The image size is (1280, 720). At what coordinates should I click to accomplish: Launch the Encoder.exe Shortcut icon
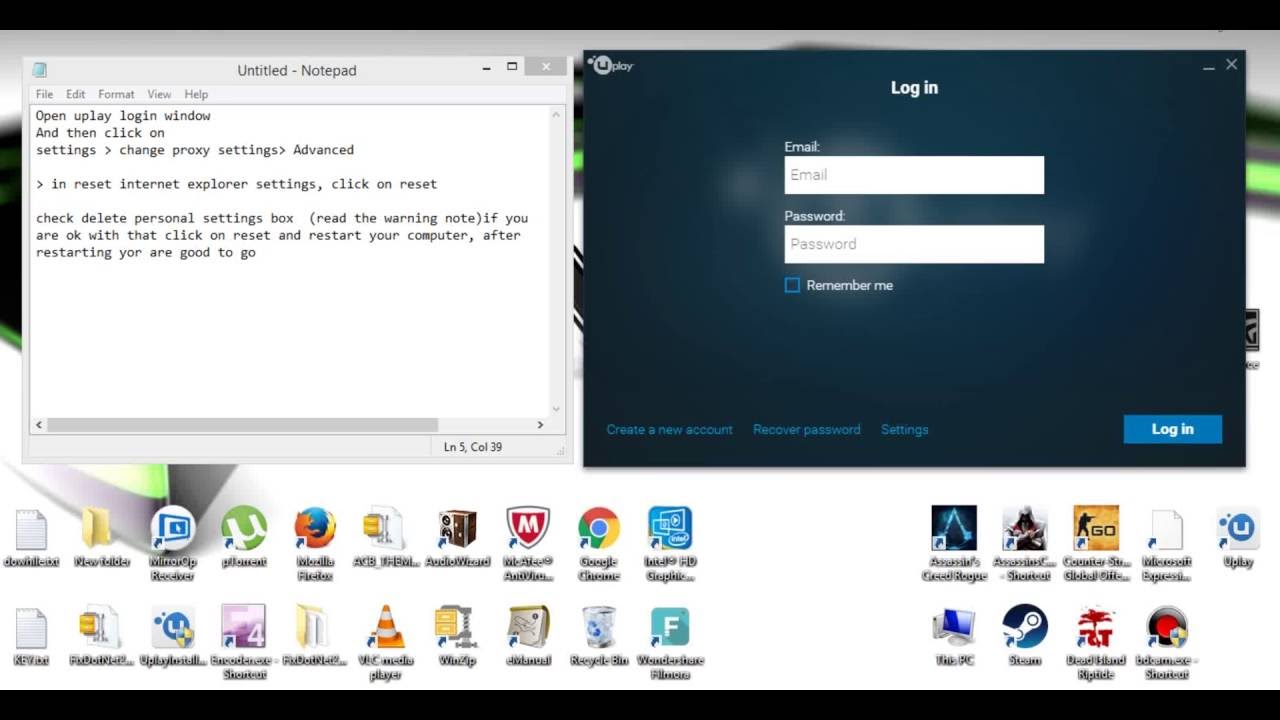[243, 642]
